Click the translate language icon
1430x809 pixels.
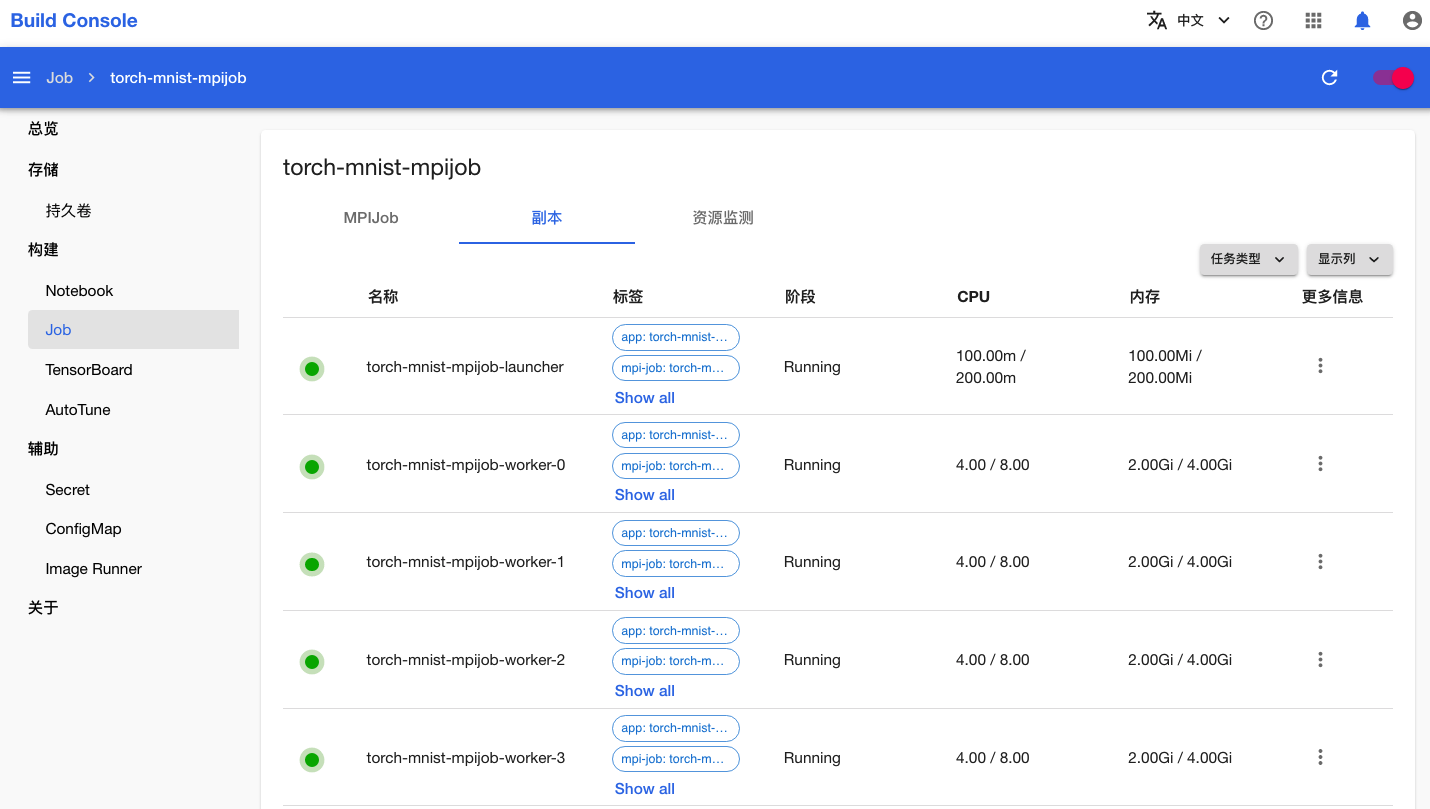1157,20
